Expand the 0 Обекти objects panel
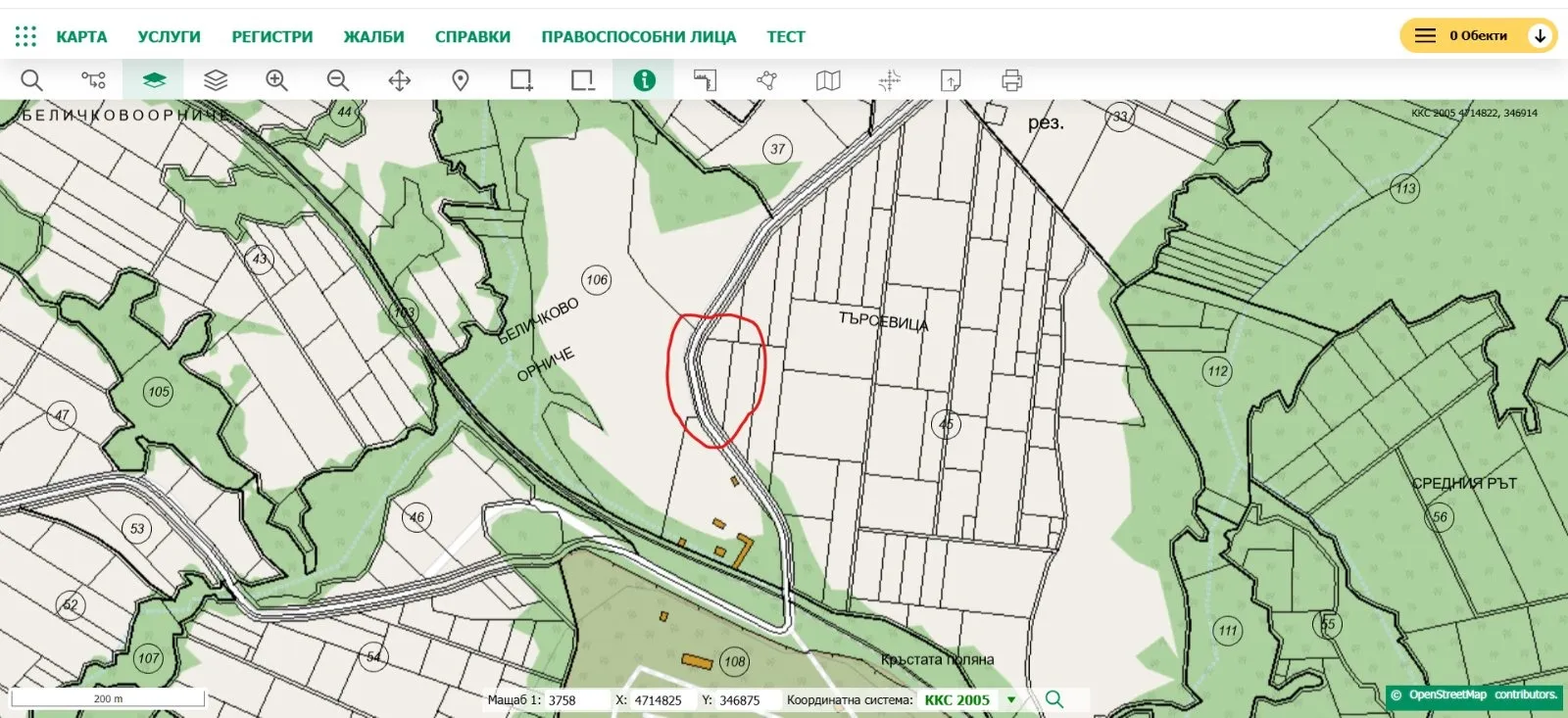1568x718 pixels. (1478, 36)
